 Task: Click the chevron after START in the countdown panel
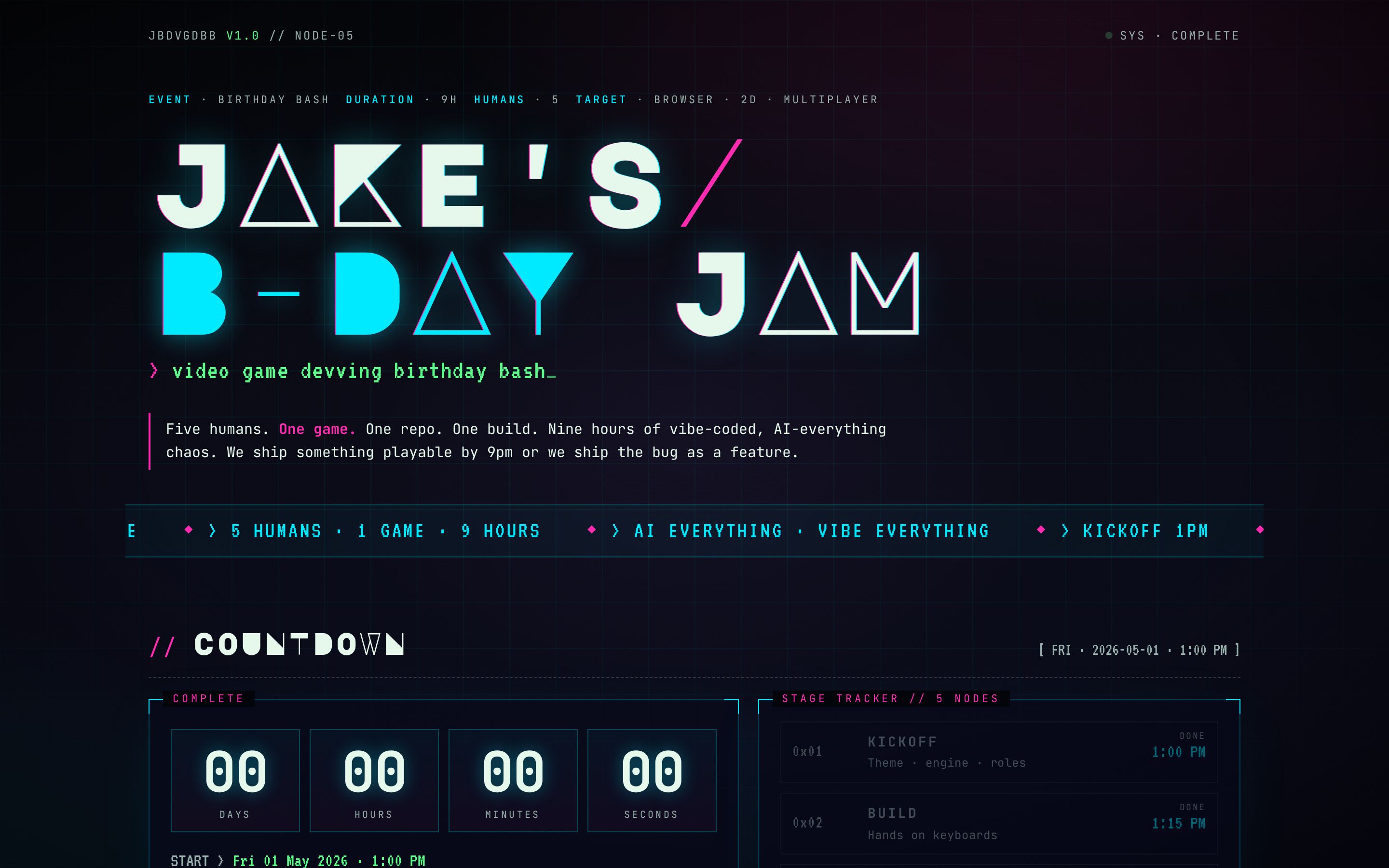(221, 861)
